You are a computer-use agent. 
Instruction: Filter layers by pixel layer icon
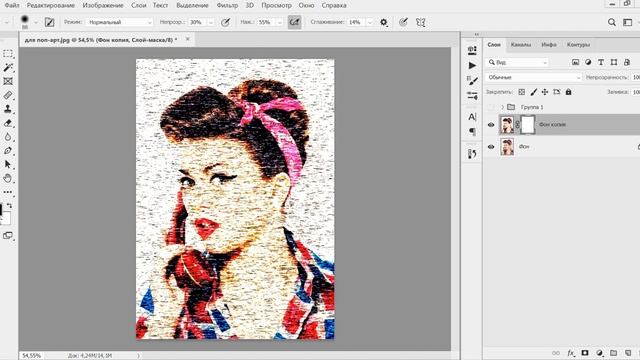click(x=575, y=62)
